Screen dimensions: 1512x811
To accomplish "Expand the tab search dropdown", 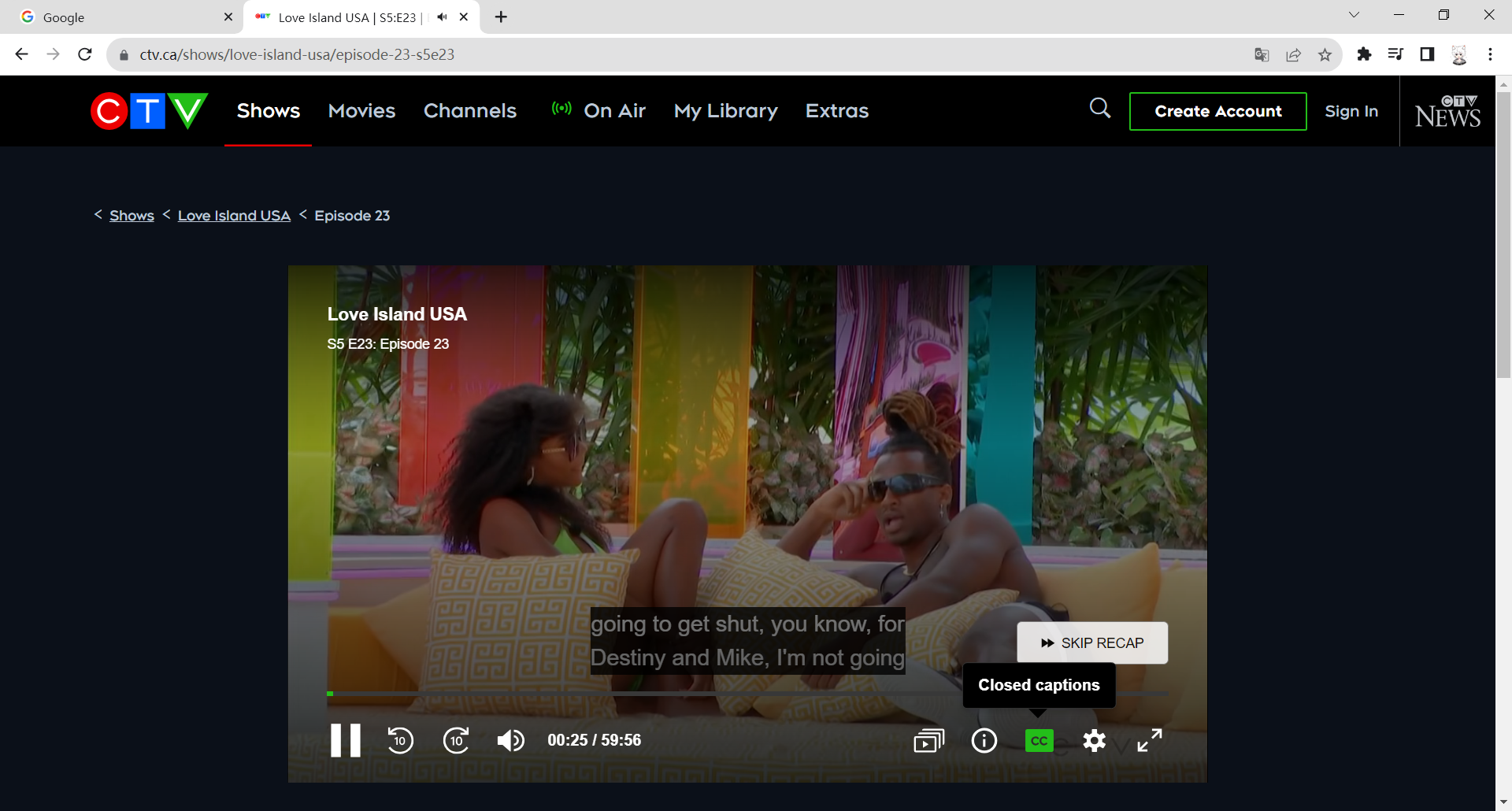I will pyautogui.click(x=1354, y=15).
